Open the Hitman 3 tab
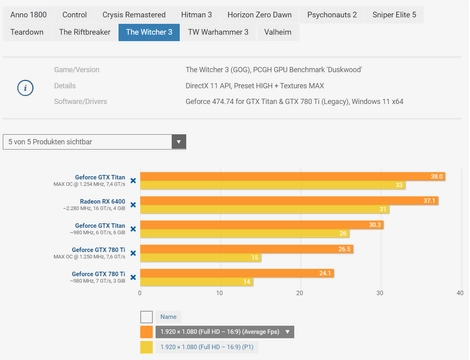 196,15
